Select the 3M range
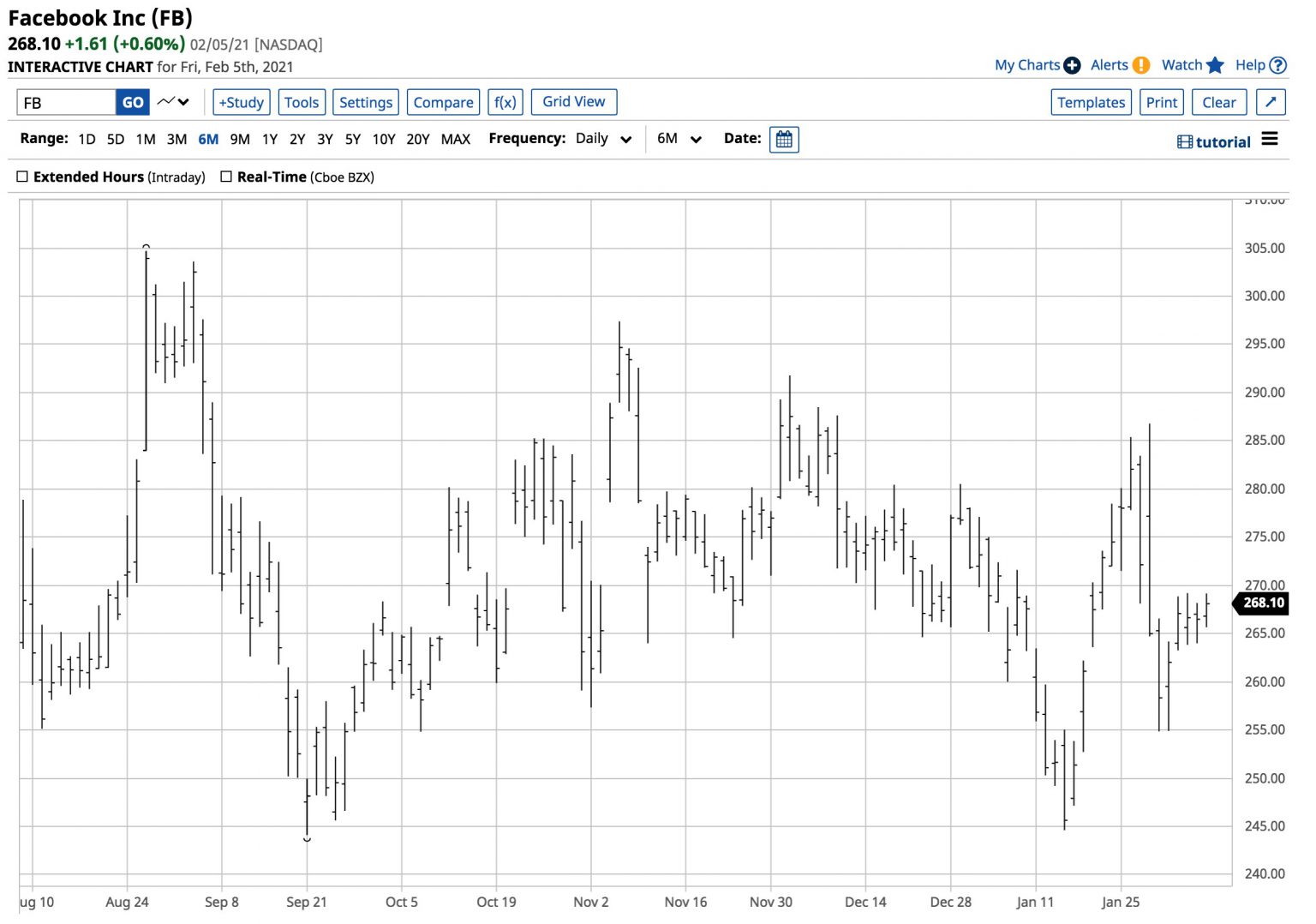 coord(178,141)
